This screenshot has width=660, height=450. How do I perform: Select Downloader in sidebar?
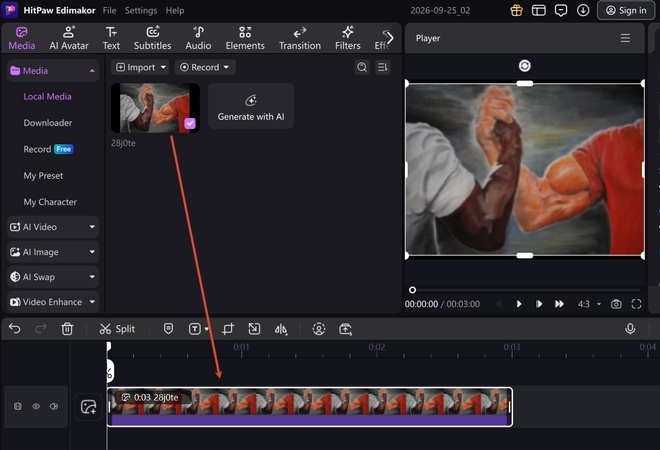[48, 123]
